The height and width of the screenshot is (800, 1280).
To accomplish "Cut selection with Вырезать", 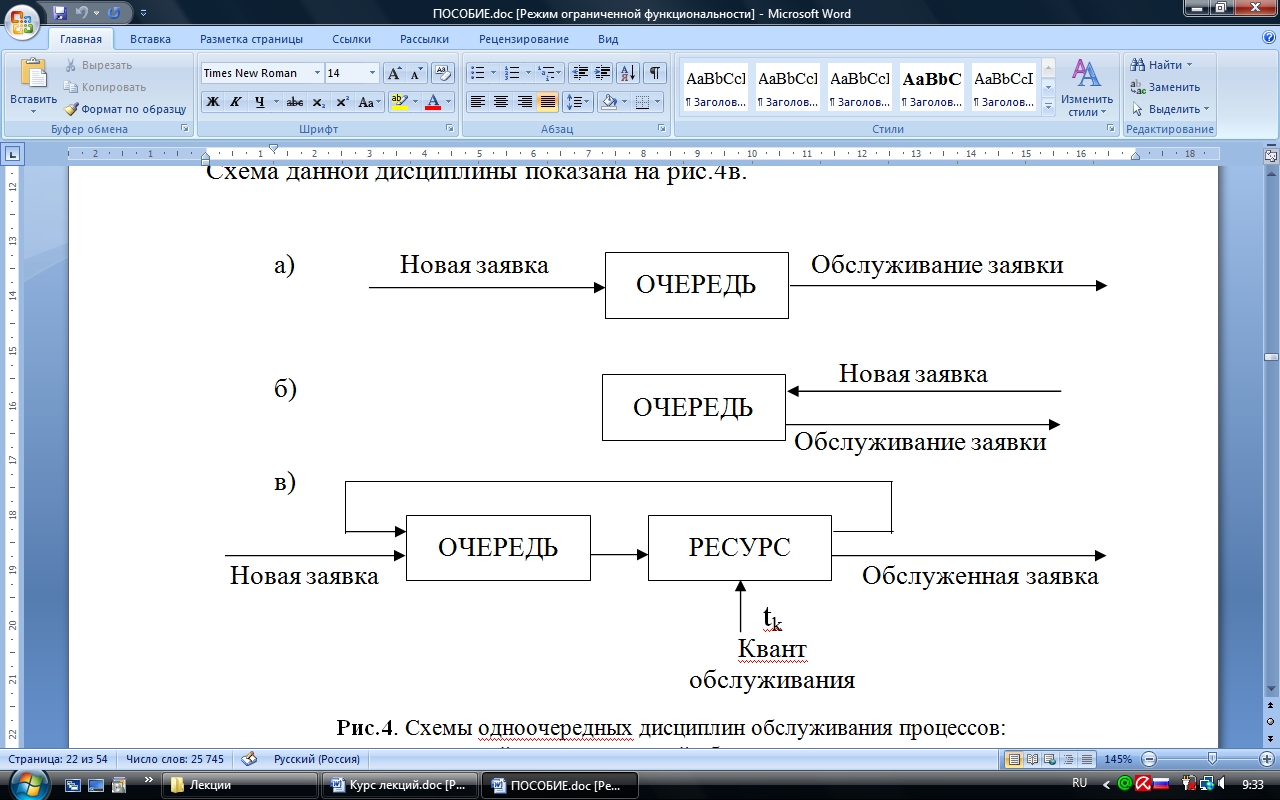I will click(98, 65).
